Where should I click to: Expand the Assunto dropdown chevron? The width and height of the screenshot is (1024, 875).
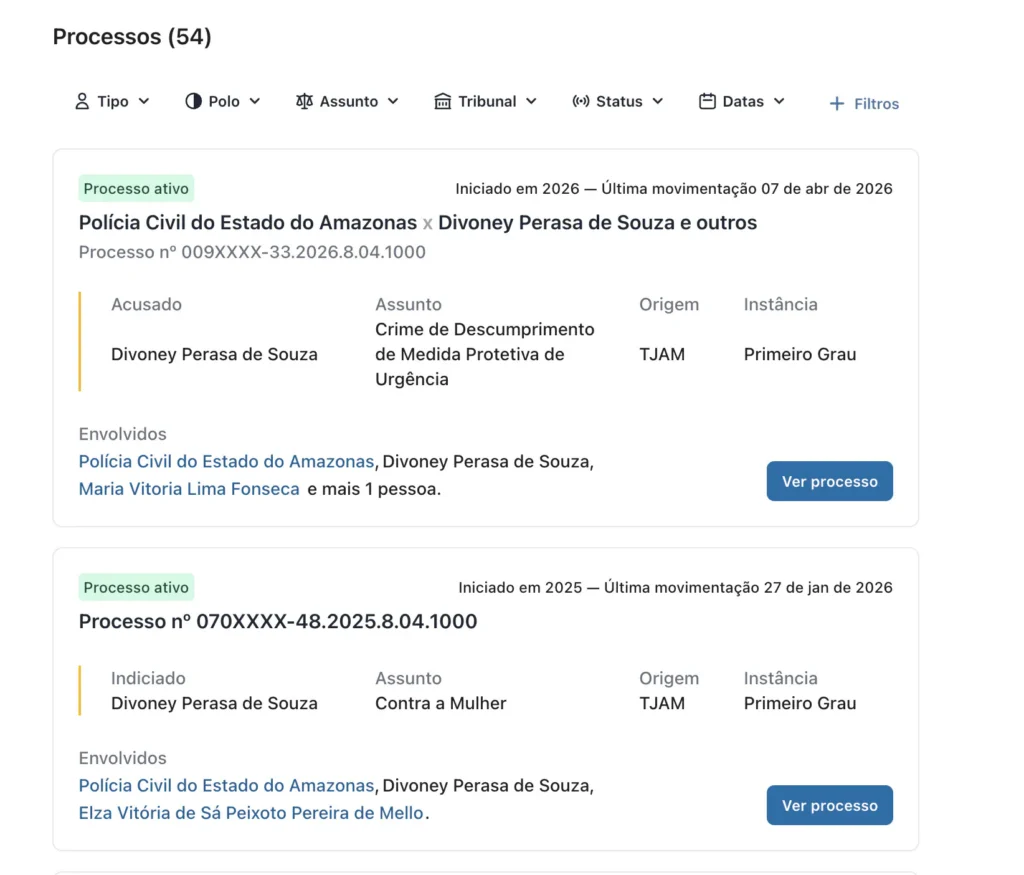click(x=392, y=101)
